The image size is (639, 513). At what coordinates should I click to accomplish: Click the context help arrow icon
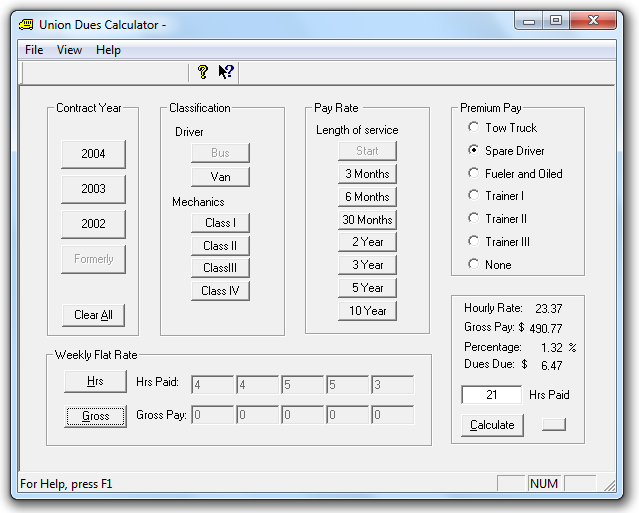click(x=226, y=72)
